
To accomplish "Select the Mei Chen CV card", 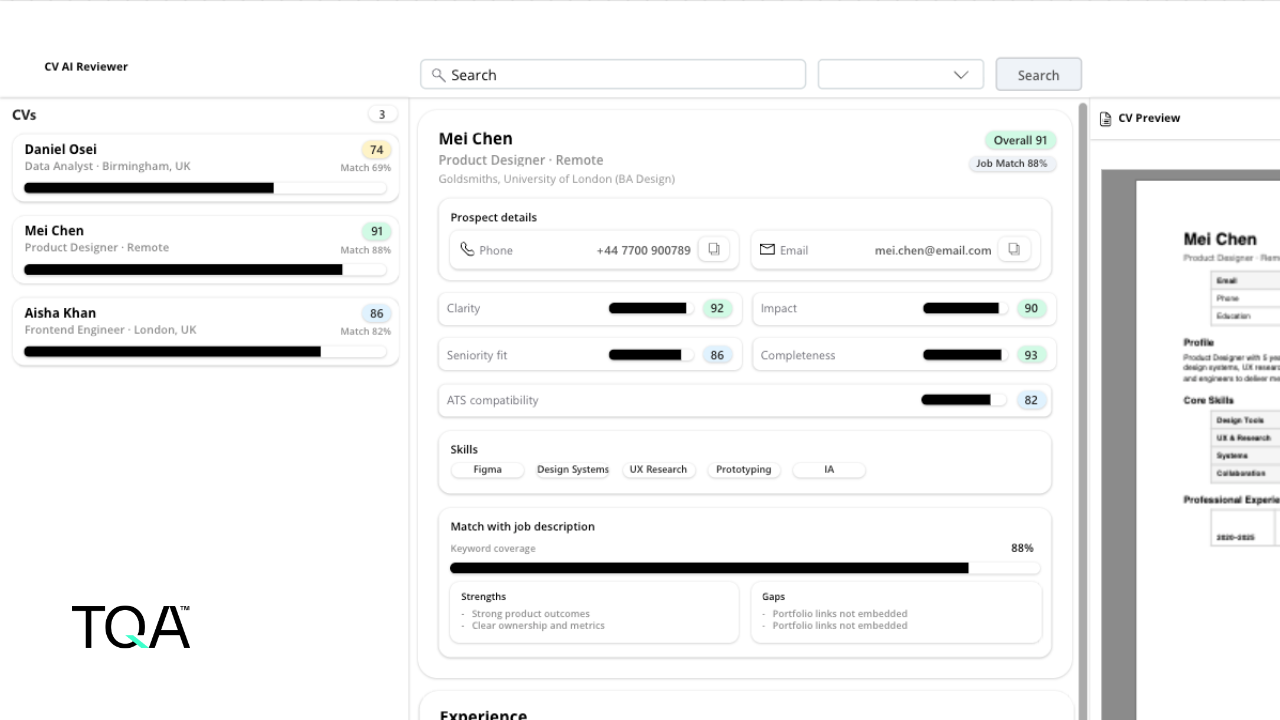I will click(205, 249).
